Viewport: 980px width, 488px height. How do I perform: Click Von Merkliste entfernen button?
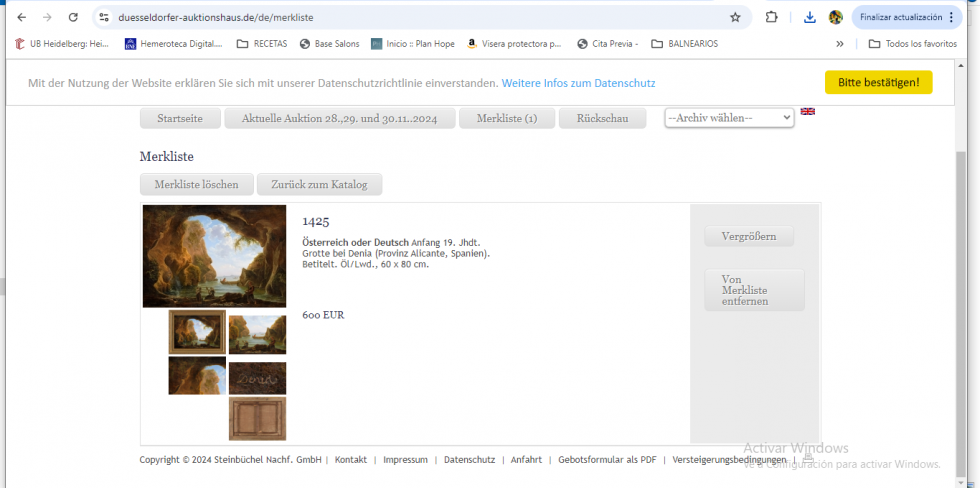click(x=754, y=290)
